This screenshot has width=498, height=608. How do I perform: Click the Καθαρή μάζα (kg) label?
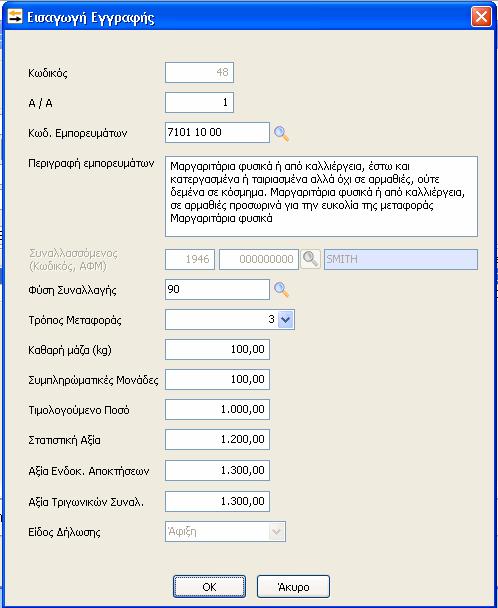70,351
